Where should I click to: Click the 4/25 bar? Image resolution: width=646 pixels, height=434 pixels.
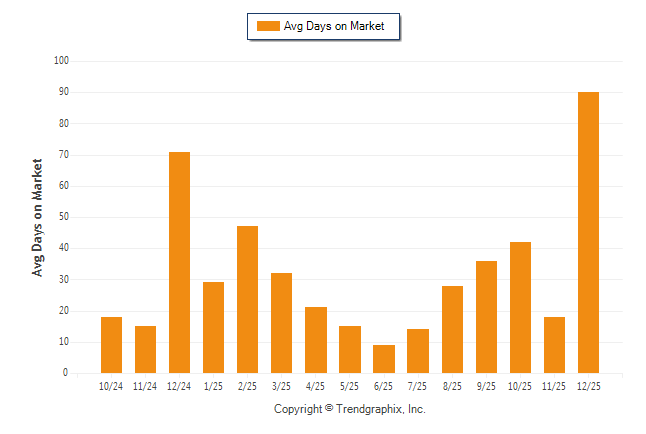pos(316,340)
